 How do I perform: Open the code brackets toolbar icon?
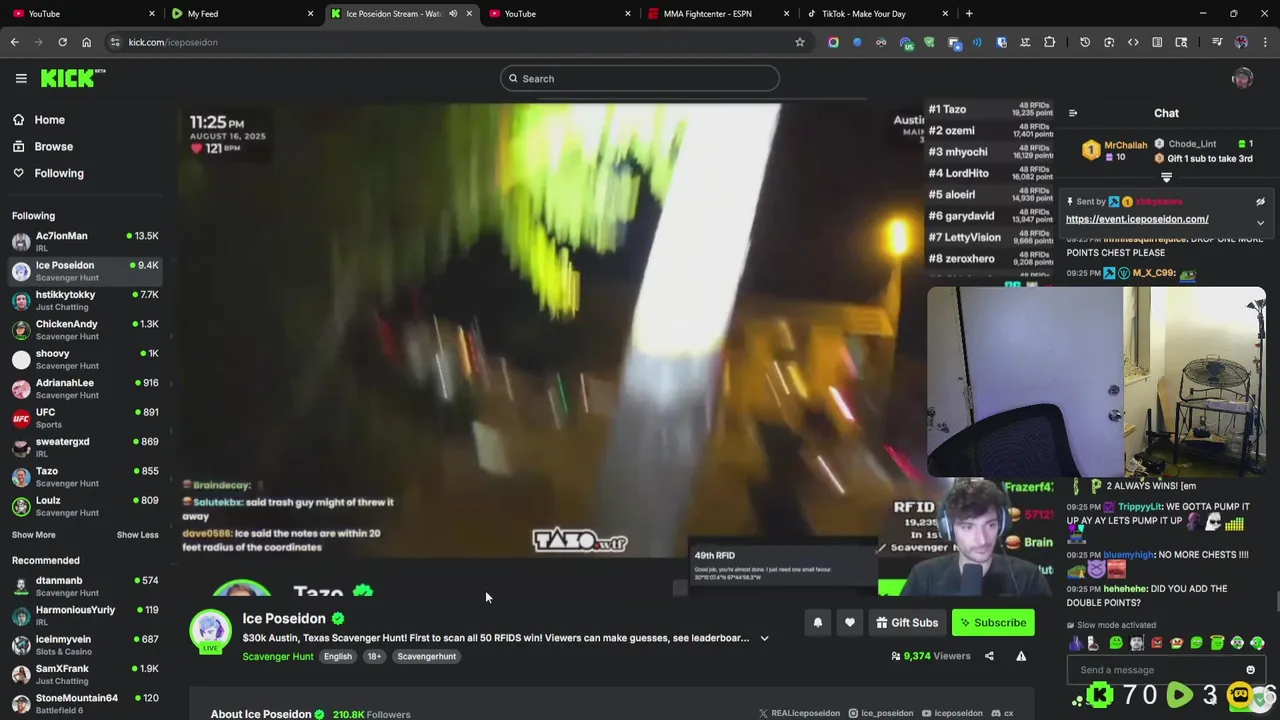click(x=1133, y=42)
